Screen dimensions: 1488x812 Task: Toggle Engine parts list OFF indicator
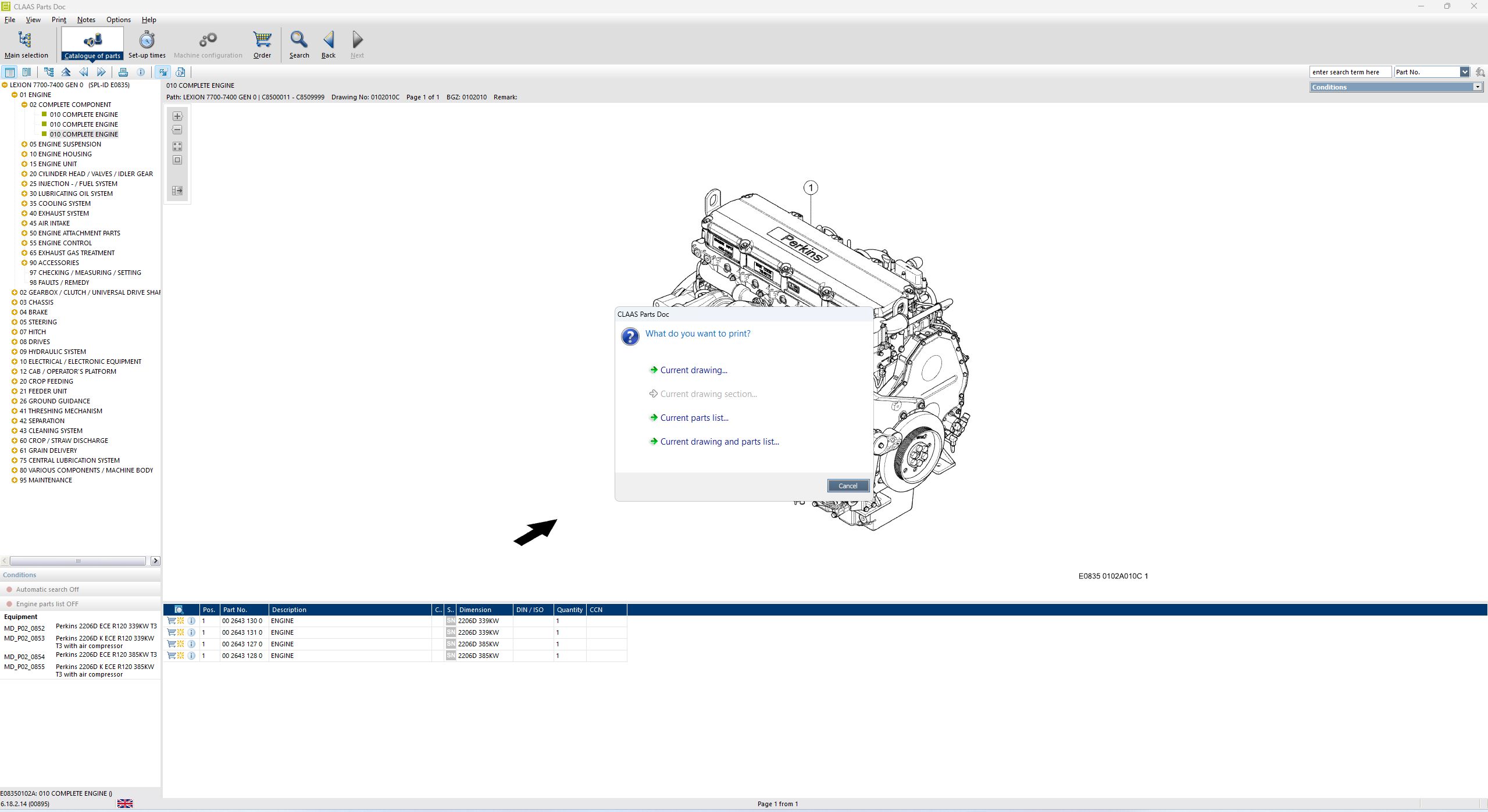[9, 604]
